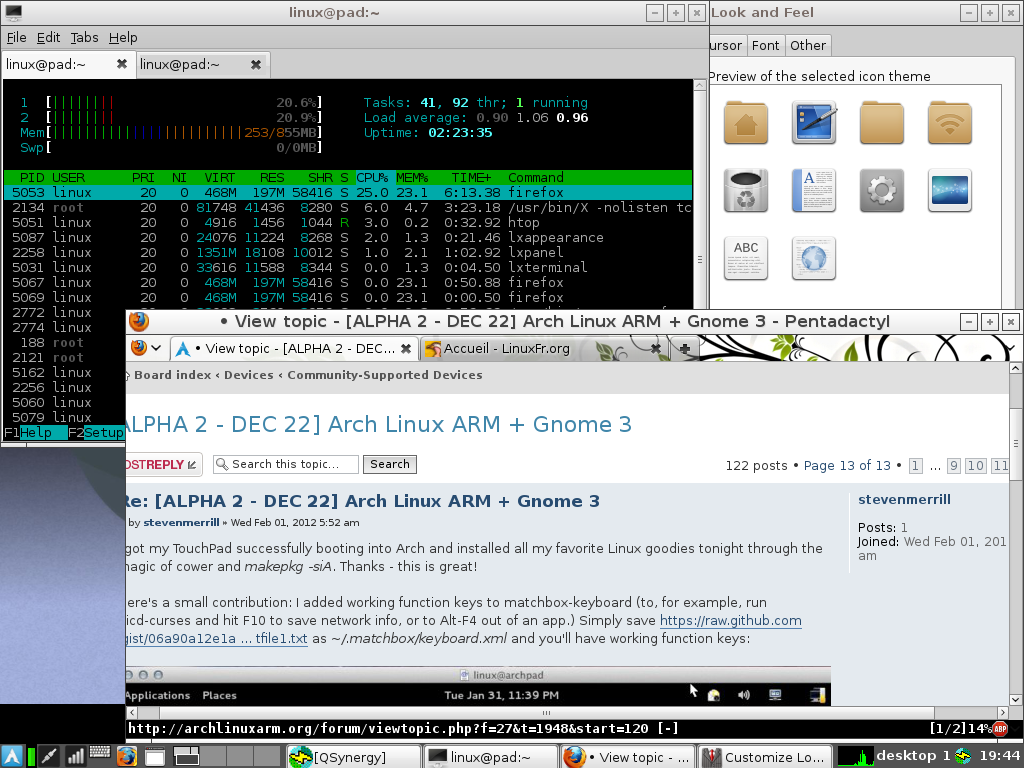Open stevenmerrill profile link in right sidebar
Image resolution: width=1024 pixels, height=768 pixels.
coord(904,500)
